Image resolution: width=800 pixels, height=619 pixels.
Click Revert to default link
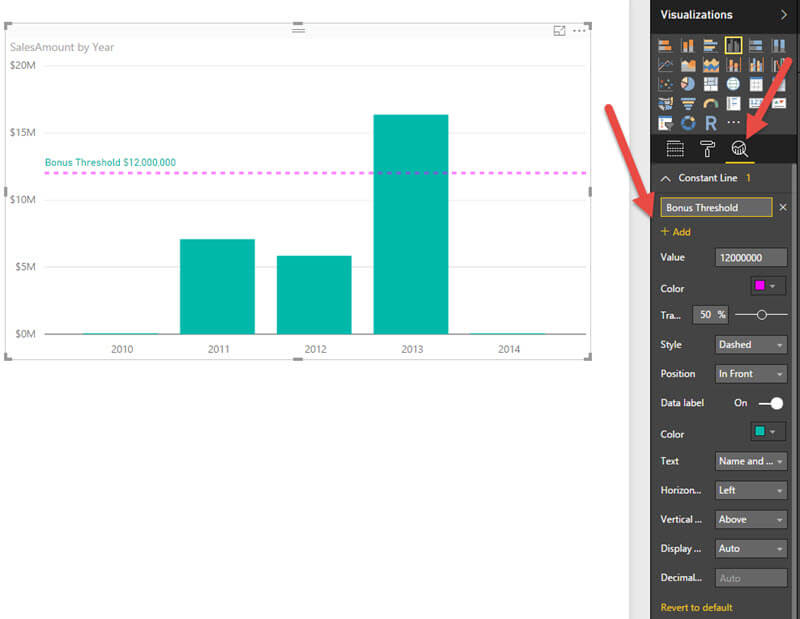[x=696, y=607]
